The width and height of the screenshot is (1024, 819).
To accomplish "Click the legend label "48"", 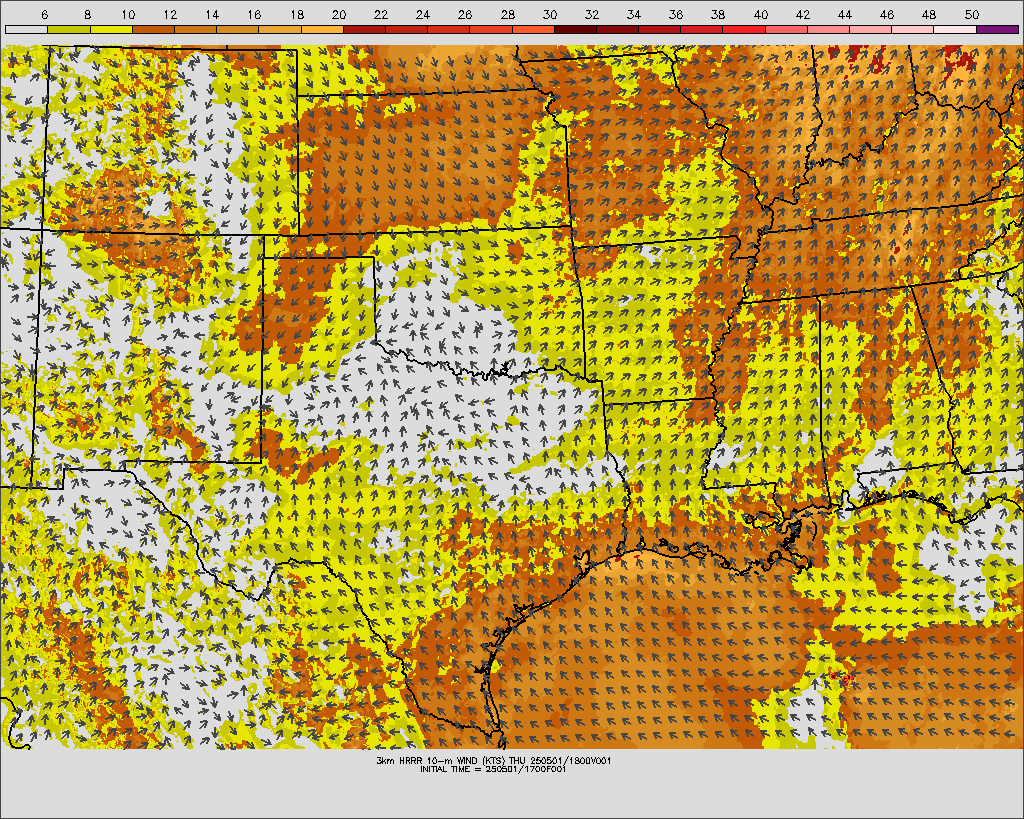I will coord(929,14).
